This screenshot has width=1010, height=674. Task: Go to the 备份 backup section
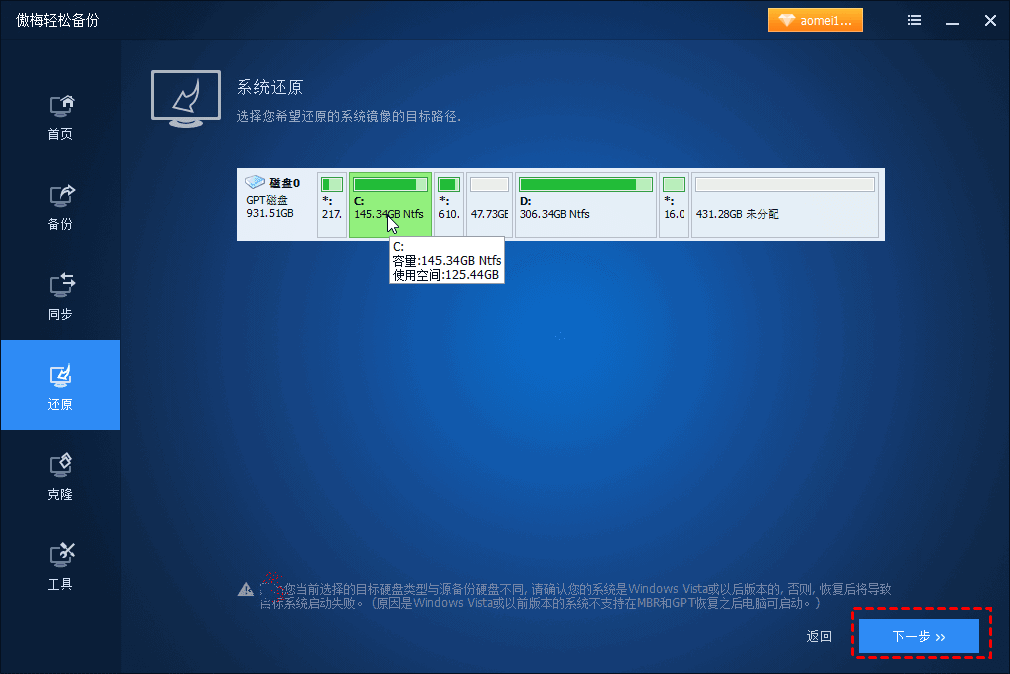(x=61, y=207)
